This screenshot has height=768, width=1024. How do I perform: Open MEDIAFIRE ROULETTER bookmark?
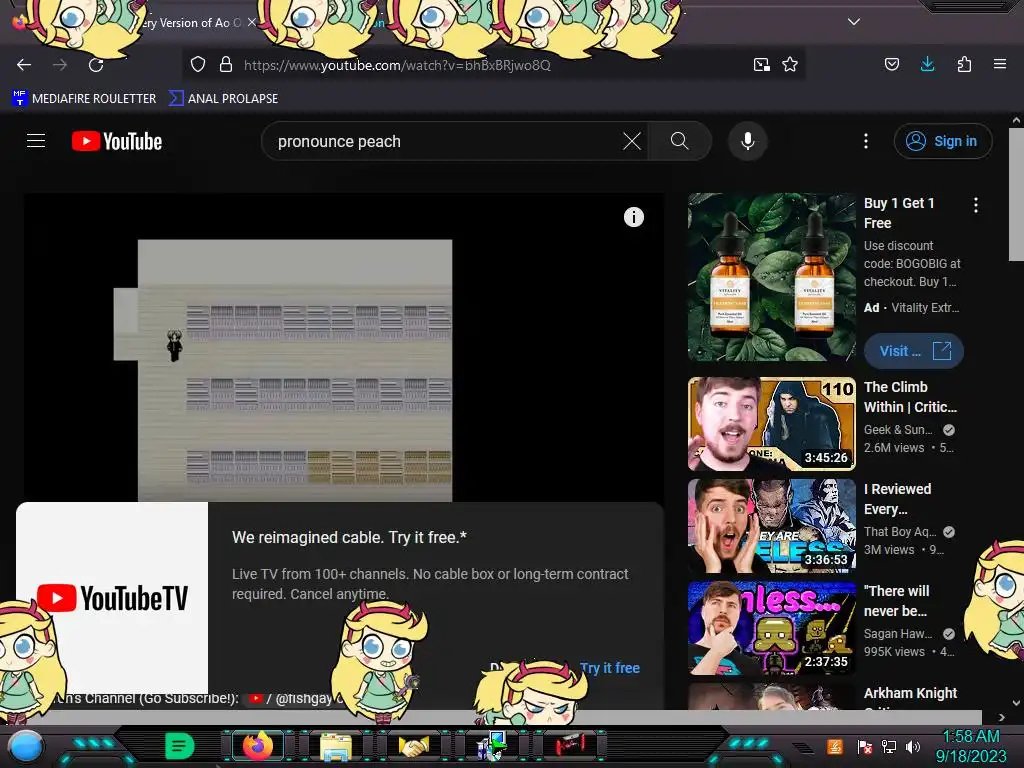click(84, 99)
